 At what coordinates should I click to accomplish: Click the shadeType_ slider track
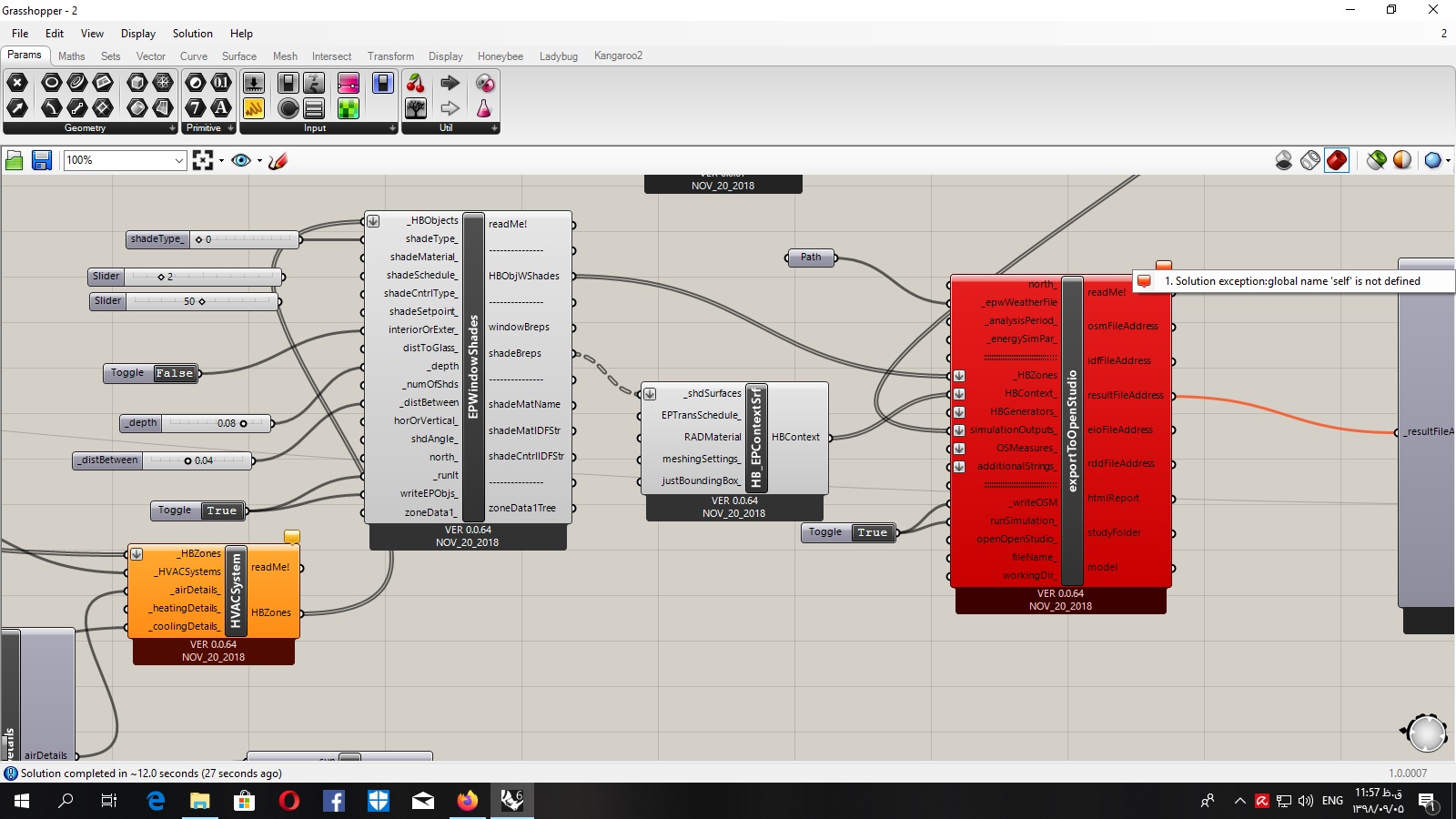[244, 239]
